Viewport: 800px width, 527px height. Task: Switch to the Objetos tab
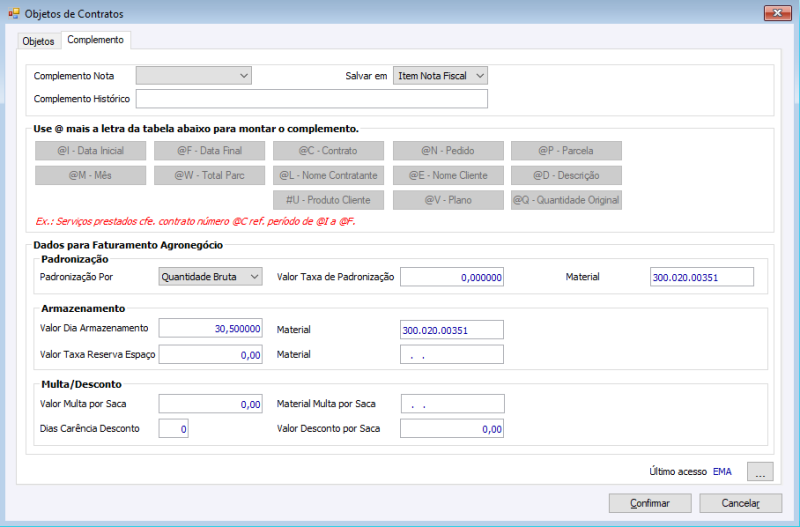tap(38, 41)
